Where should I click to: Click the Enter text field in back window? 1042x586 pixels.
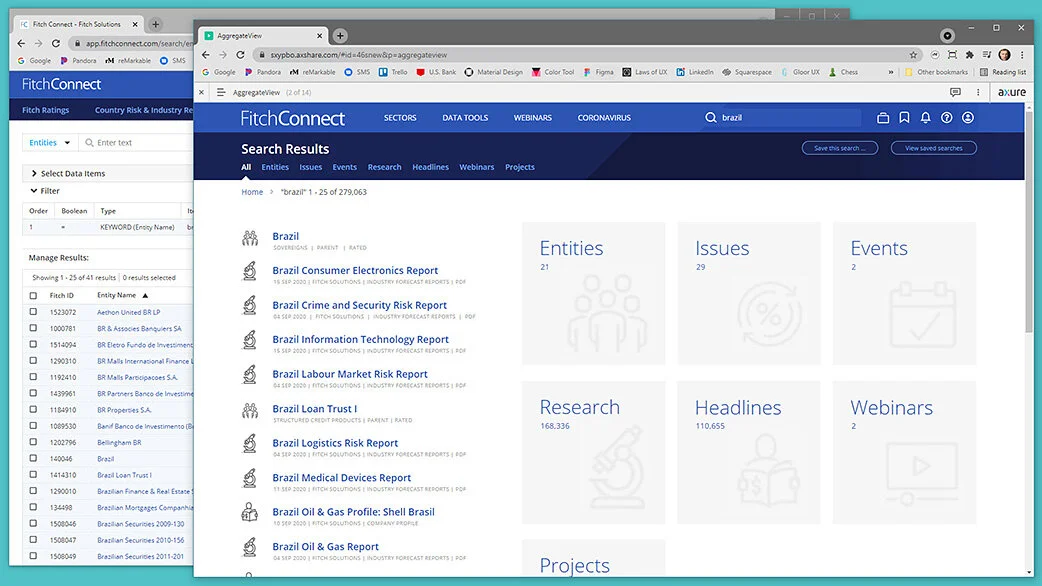(x=136, y=142)
